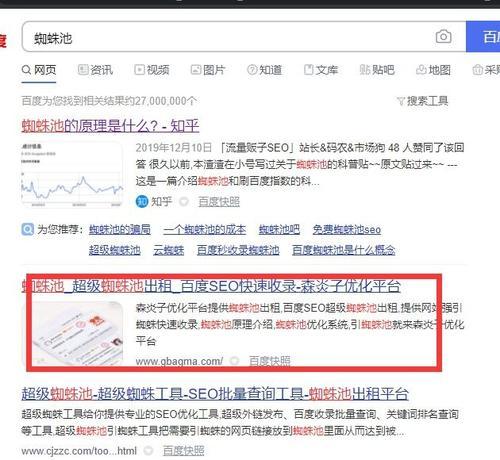Open recommended search 免费蜘蛛池seo

pyautogui.click(x=347, y=229)
